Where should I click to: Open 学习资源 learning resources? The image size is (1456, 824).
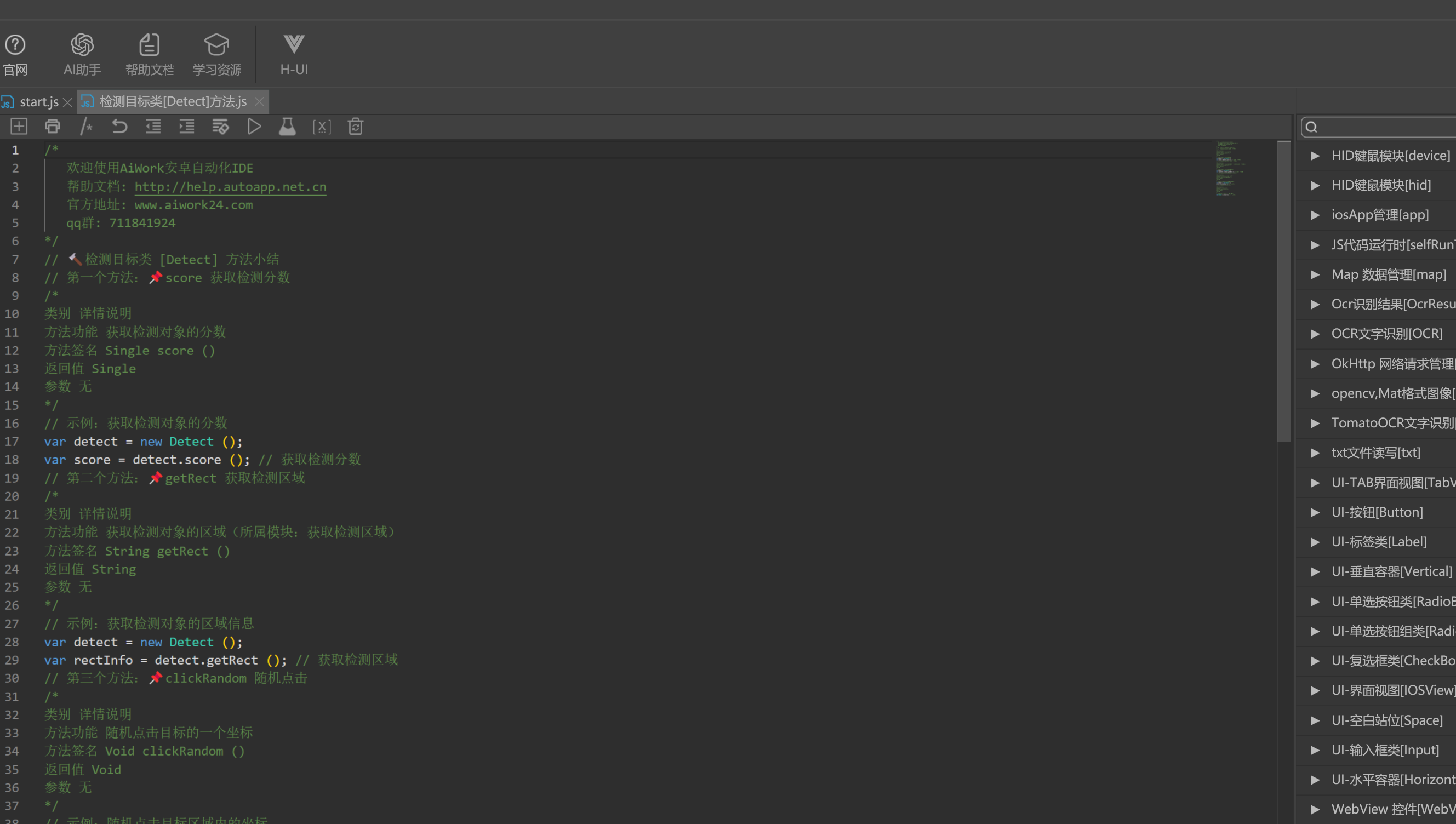coord(217,54)
